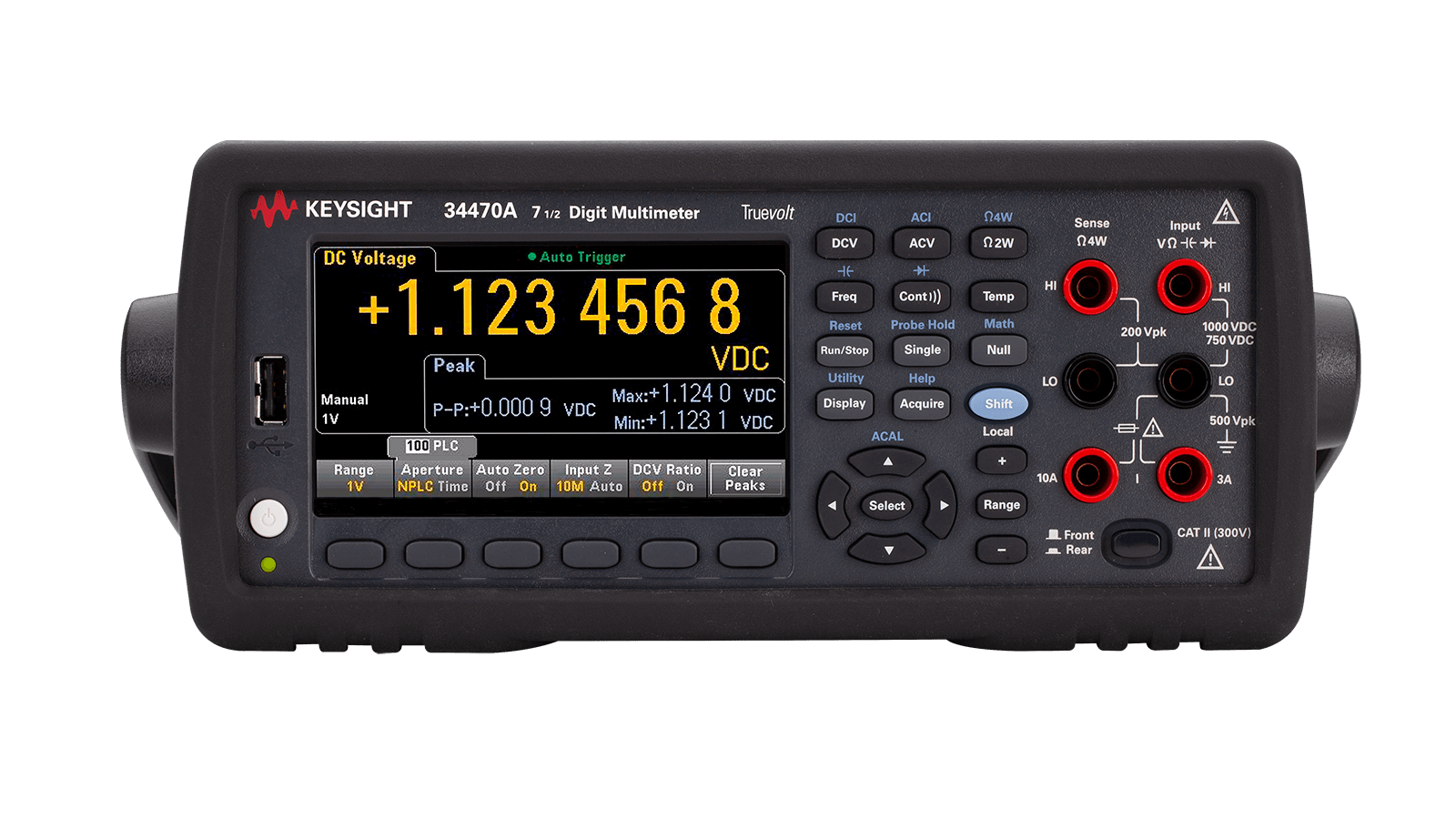
Task: Tap the Min +1.123 1 VDC value
Action: [x=693, y=421]
